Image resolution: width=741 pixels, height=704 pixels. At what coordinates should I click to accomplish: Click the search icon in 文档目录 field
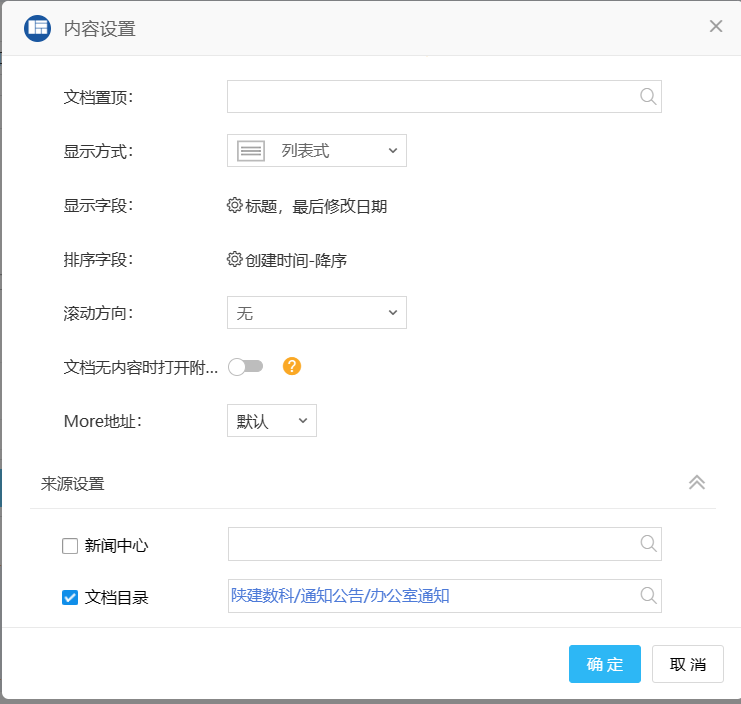coord(648,596)
